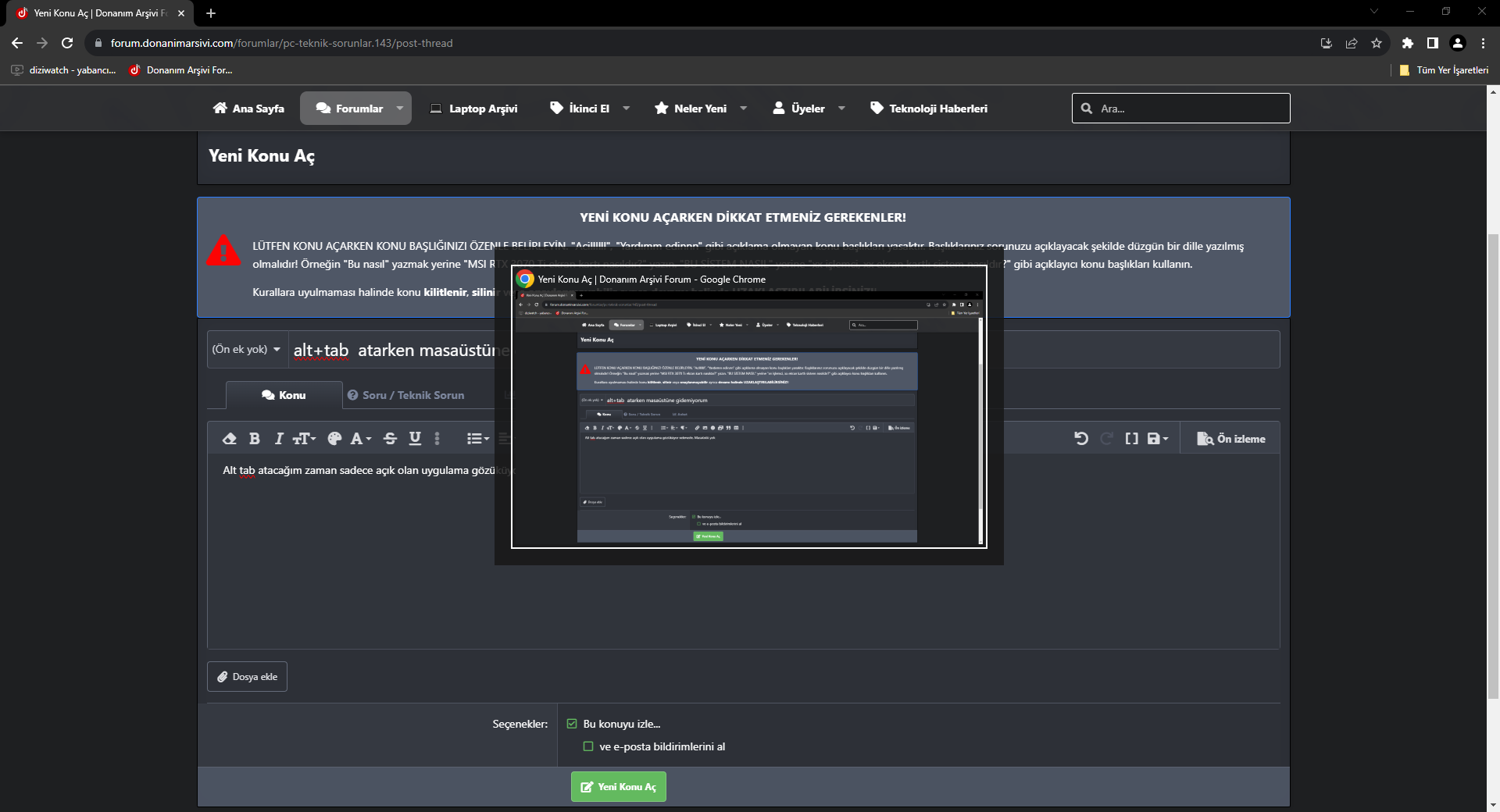Reload the page

pos(67,43)
